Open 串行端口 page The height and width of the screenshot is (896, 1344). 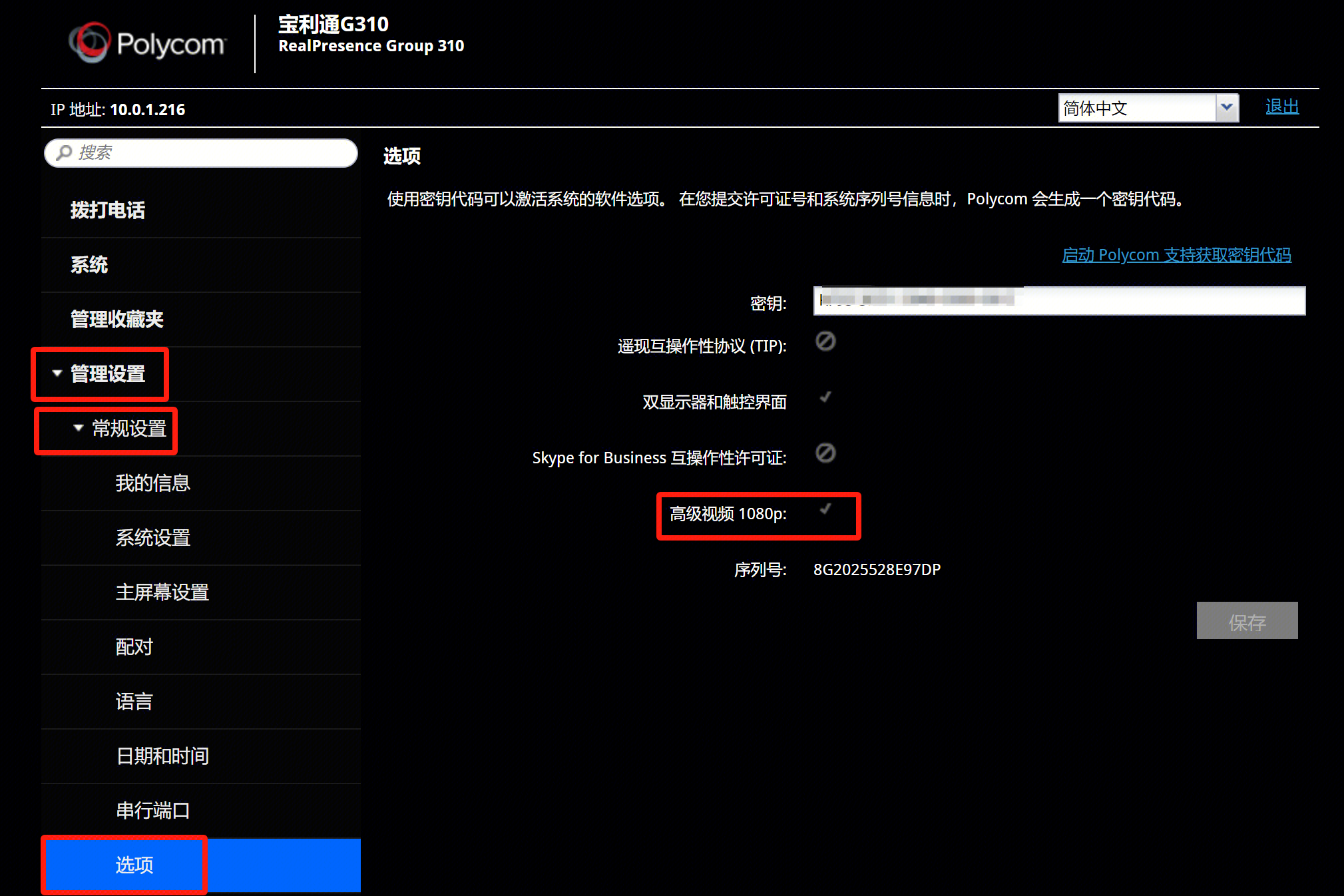[x=201, y=811]
